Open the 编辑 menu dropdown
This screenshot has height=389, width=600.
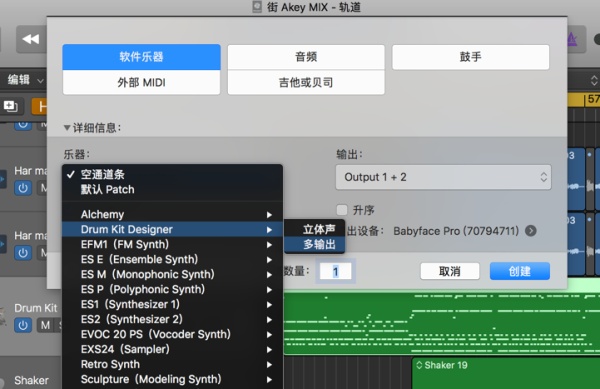[25, 80]
